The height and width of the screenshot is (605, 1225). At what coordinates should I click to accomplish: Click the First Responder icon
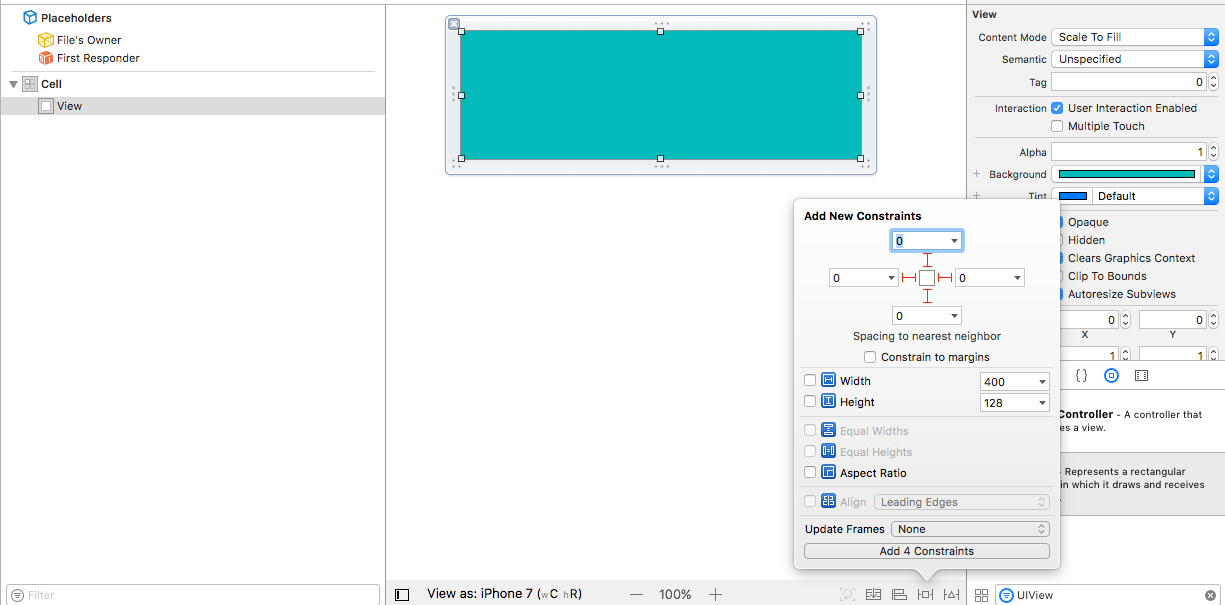[45, 58]
